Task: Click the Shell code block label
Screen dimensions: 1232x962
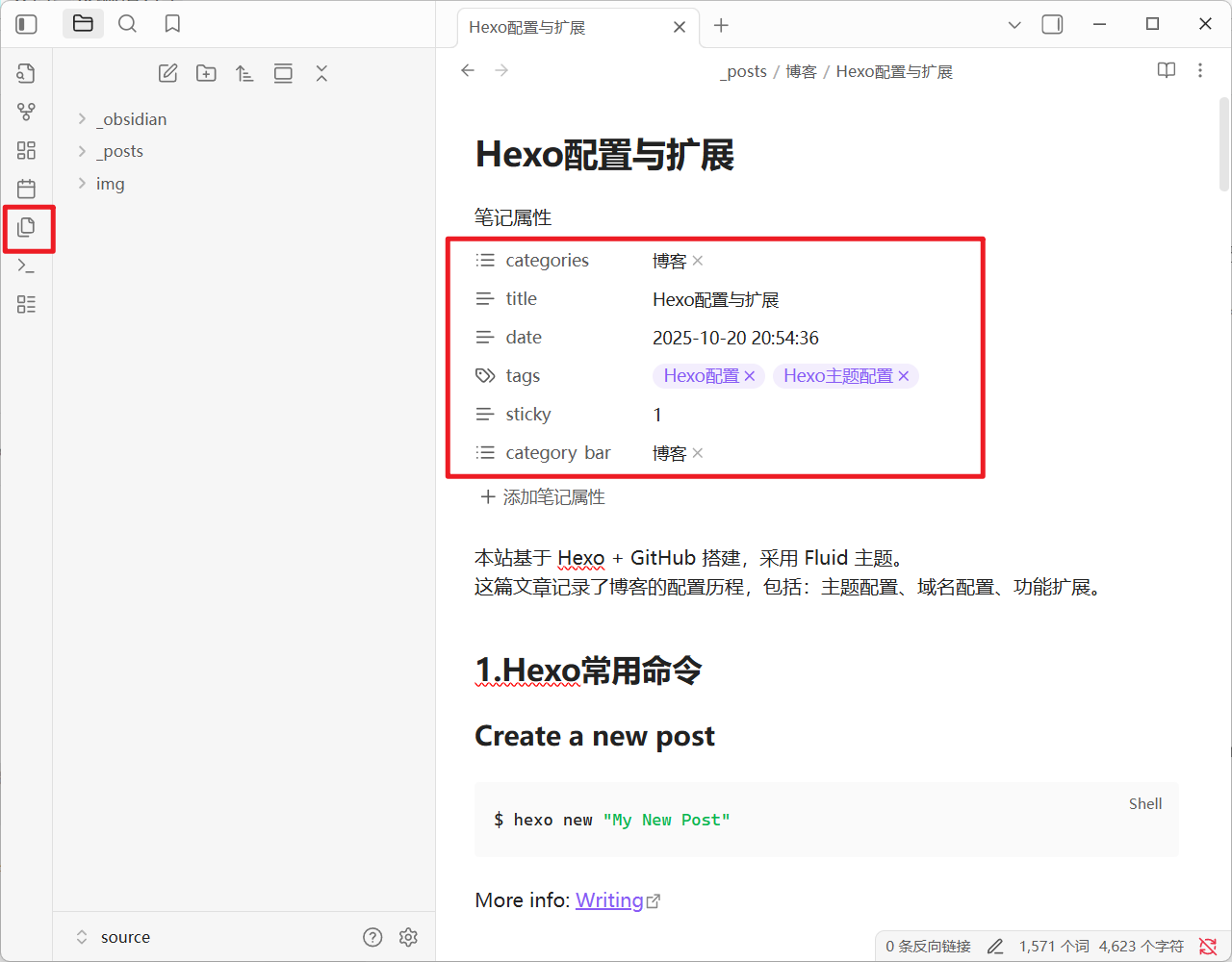Action: click(1145, 804)
